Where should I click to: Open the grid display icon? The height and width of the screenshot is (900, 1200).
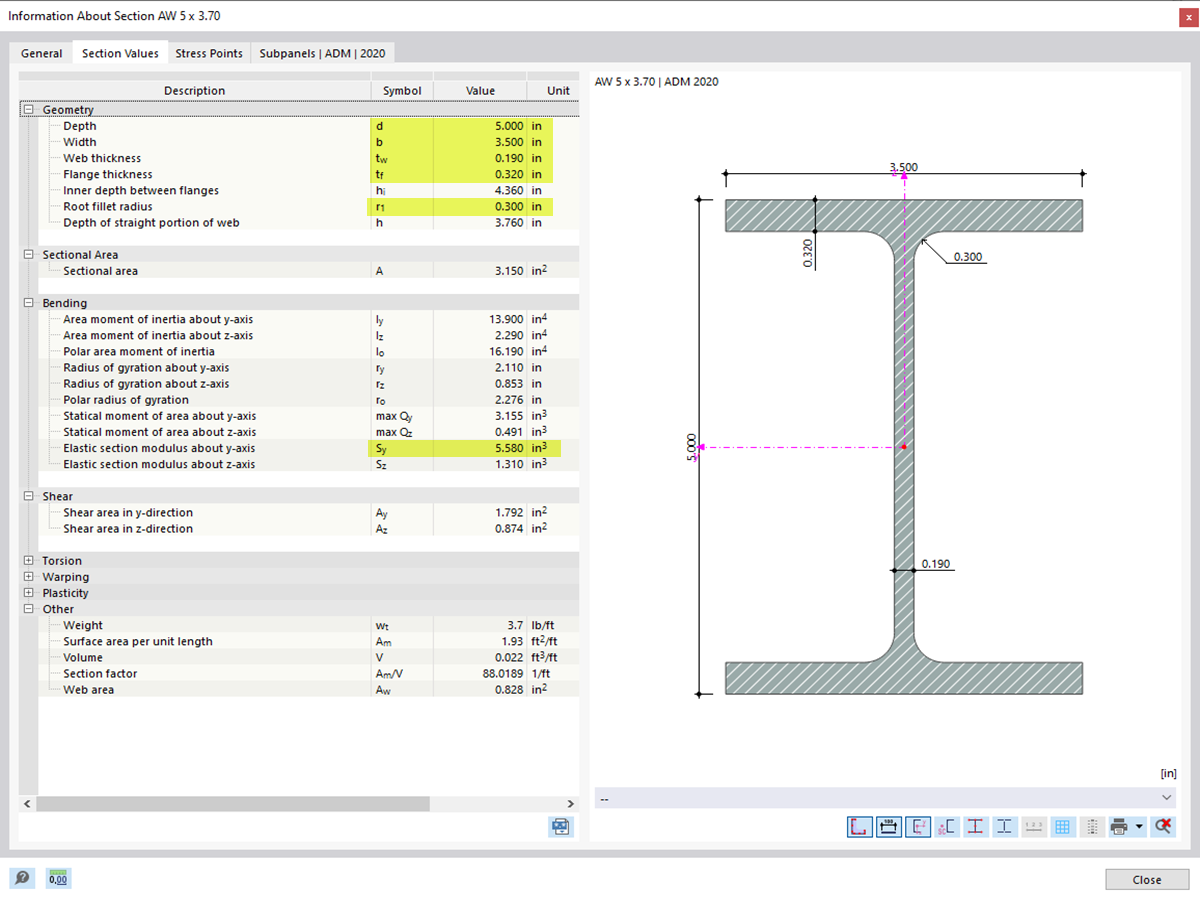[1064, 827]
